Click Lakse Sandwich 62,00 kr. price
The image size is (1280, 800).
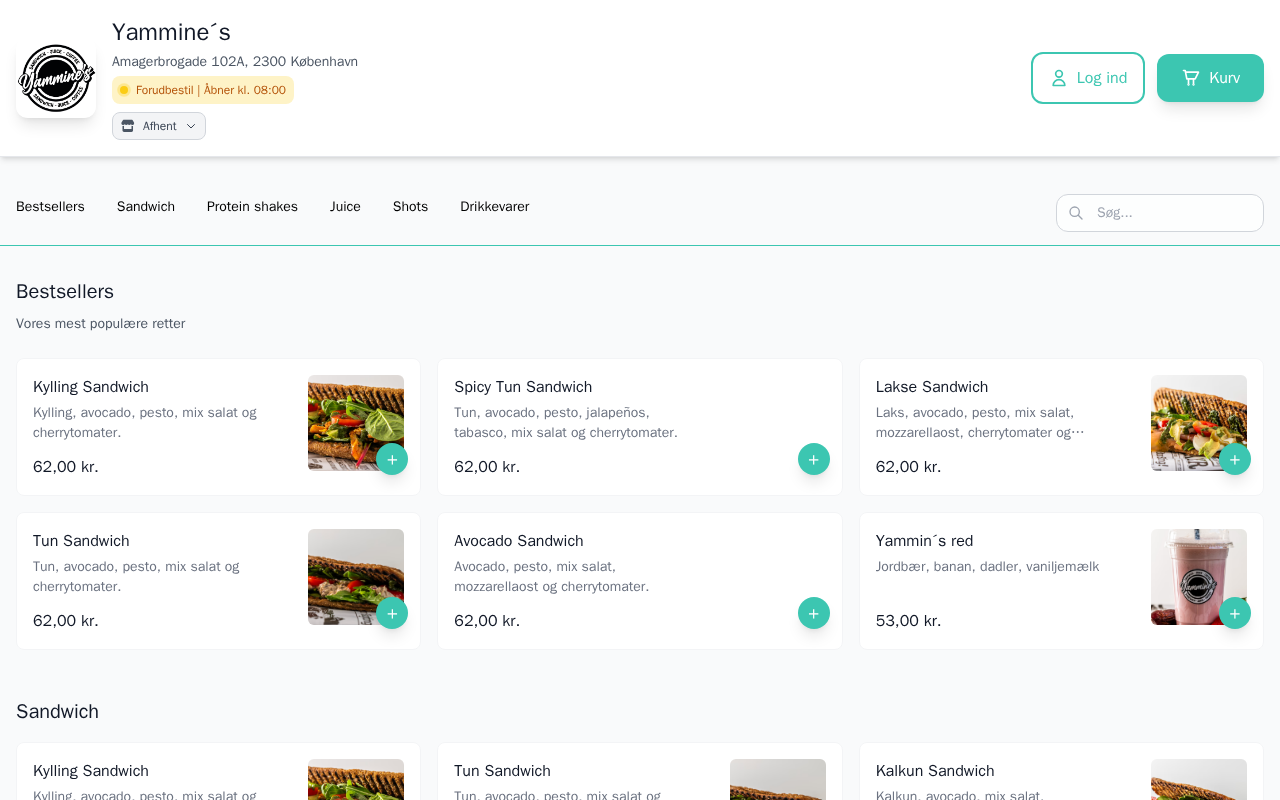pyautogui.click(x=909, y=467)
